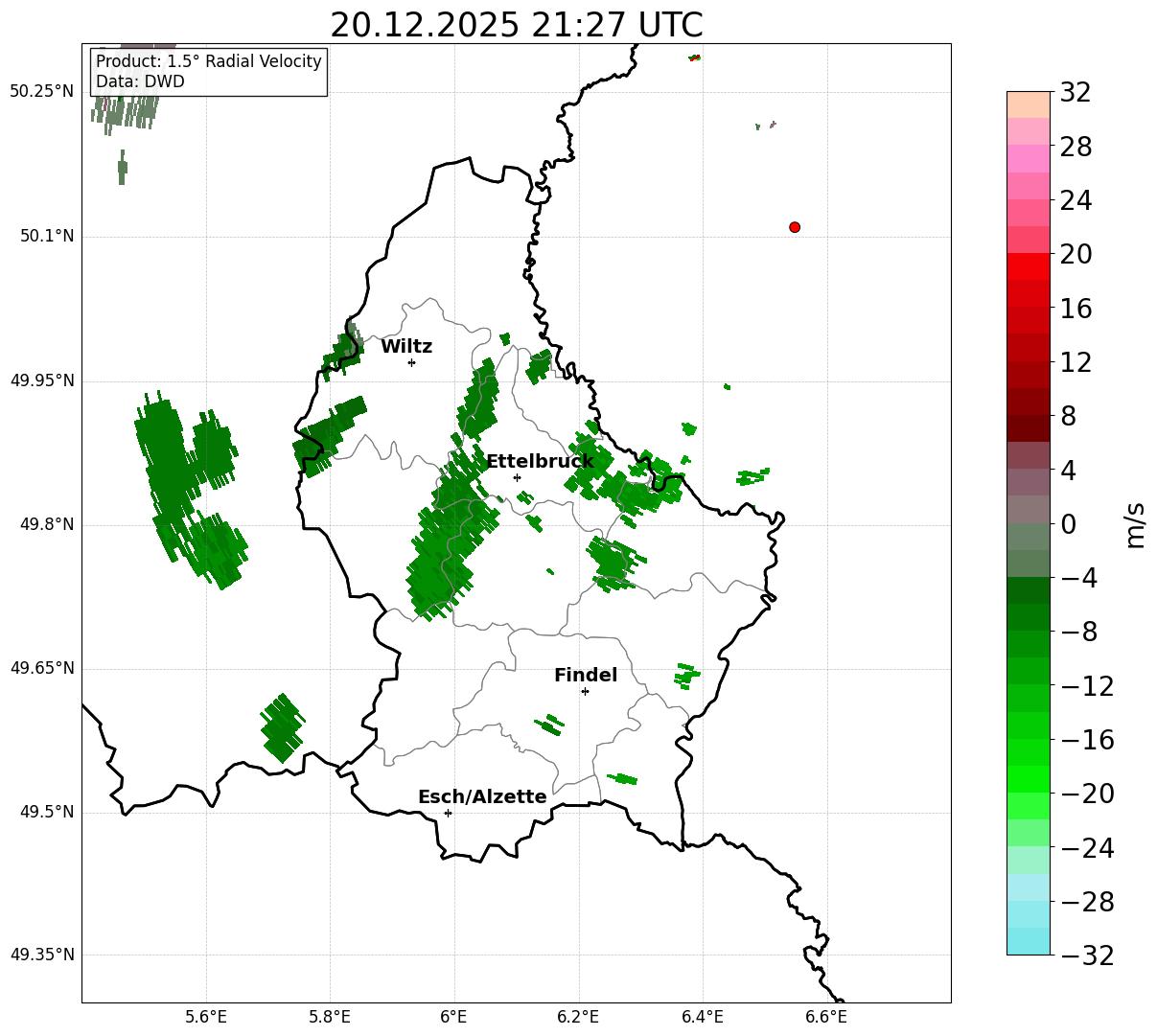Click the Ettelbruck city label

point(540,462)
